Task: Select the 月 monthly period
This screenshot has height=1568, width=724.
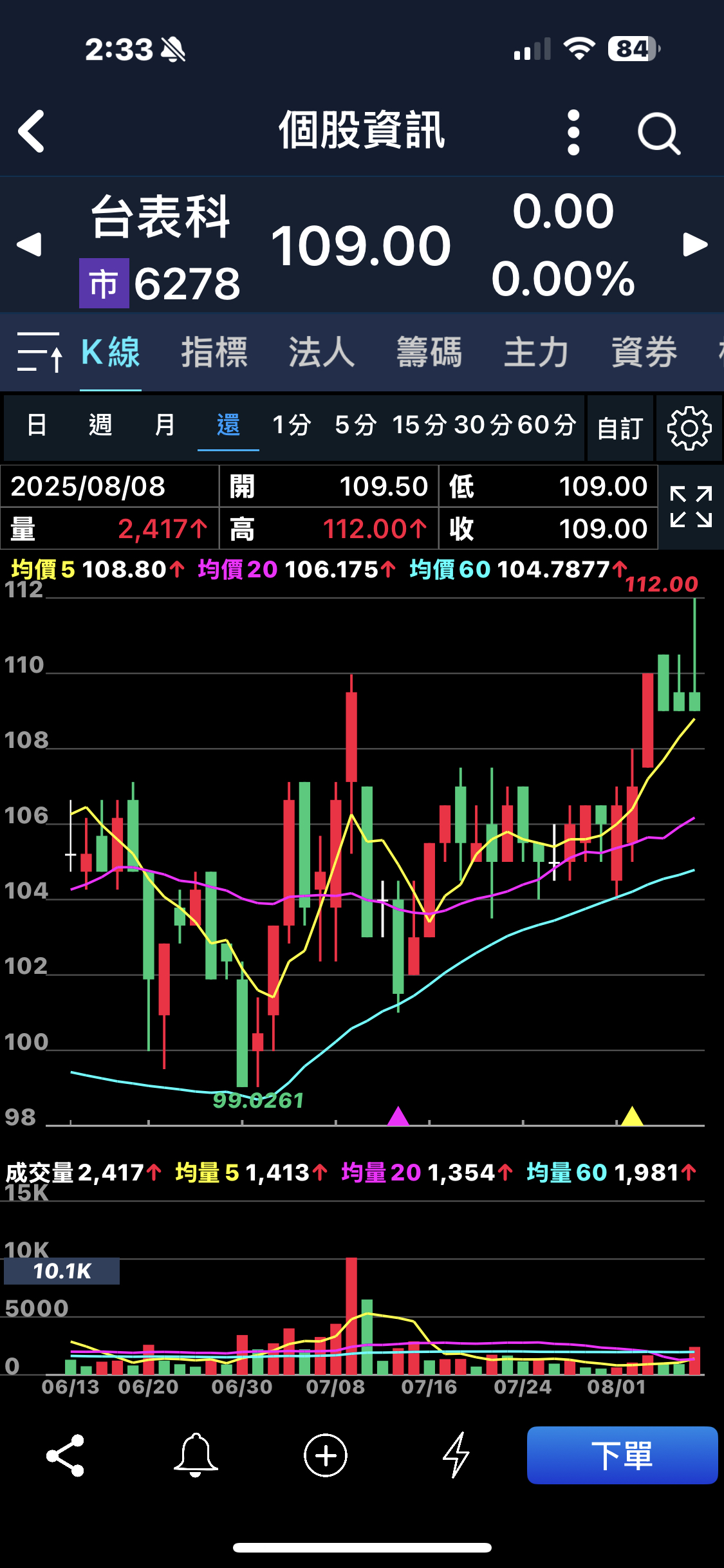Action: [x=165, y=425]
